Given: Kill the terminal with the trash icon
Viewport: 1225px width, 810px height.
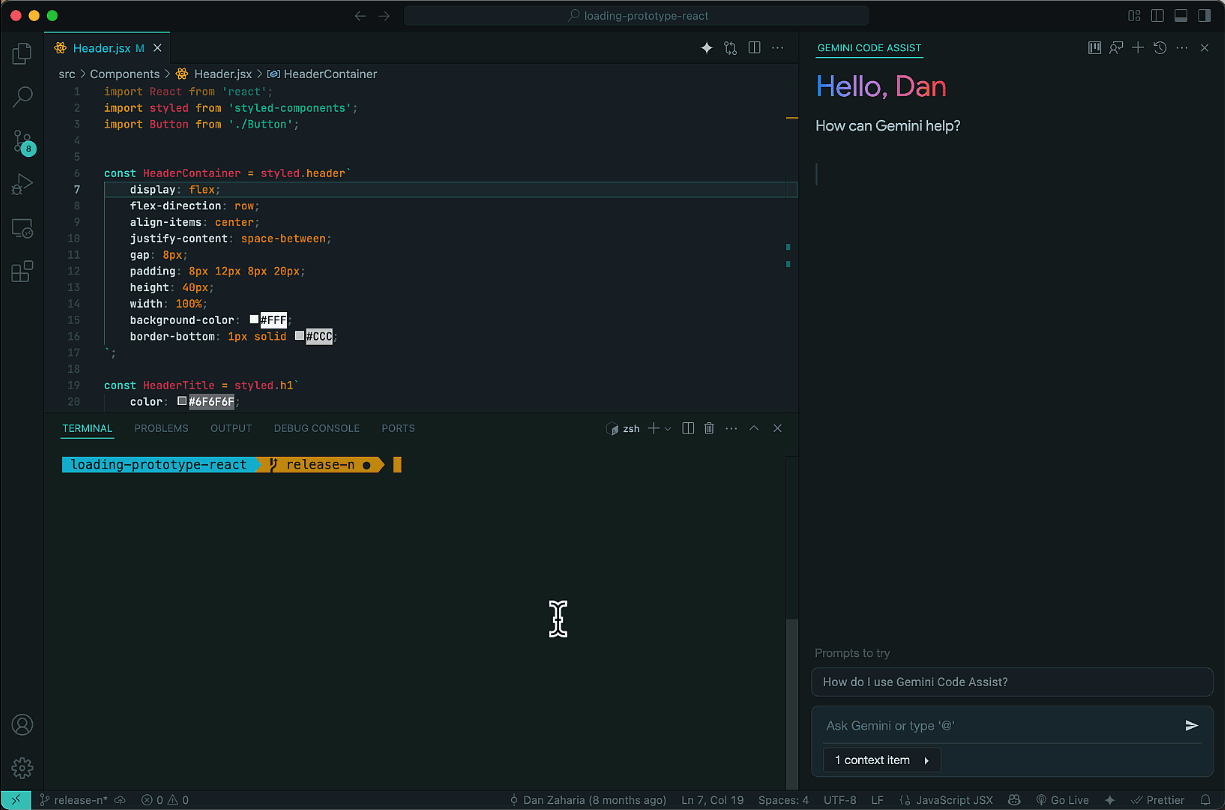Looking at the screenshot, I should tap(709, 428).
